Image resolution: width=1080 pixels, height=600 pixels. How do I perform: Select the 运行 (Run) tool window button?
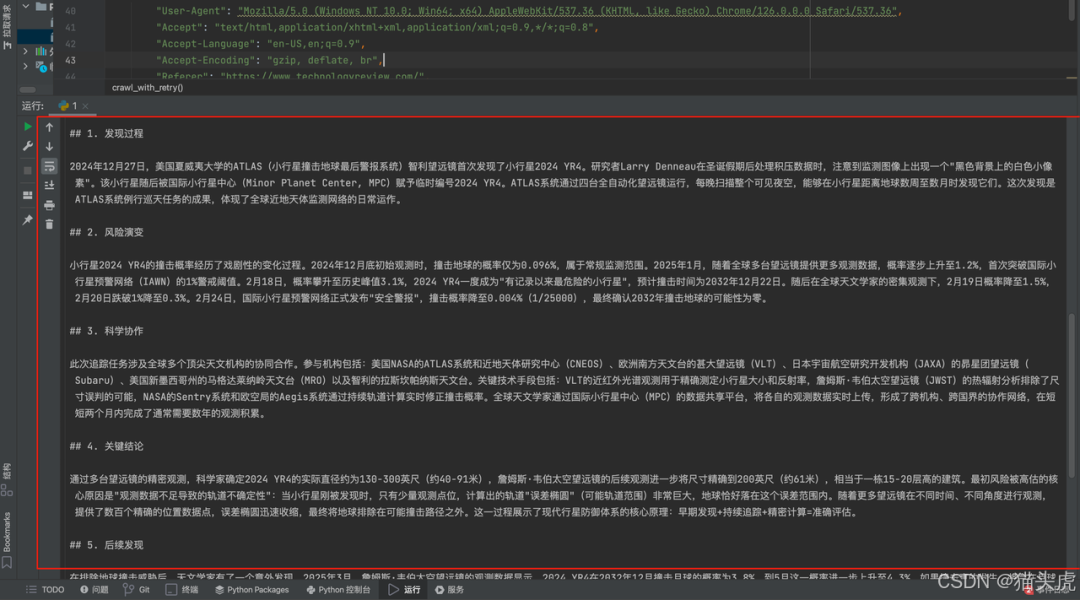(404, 590)
